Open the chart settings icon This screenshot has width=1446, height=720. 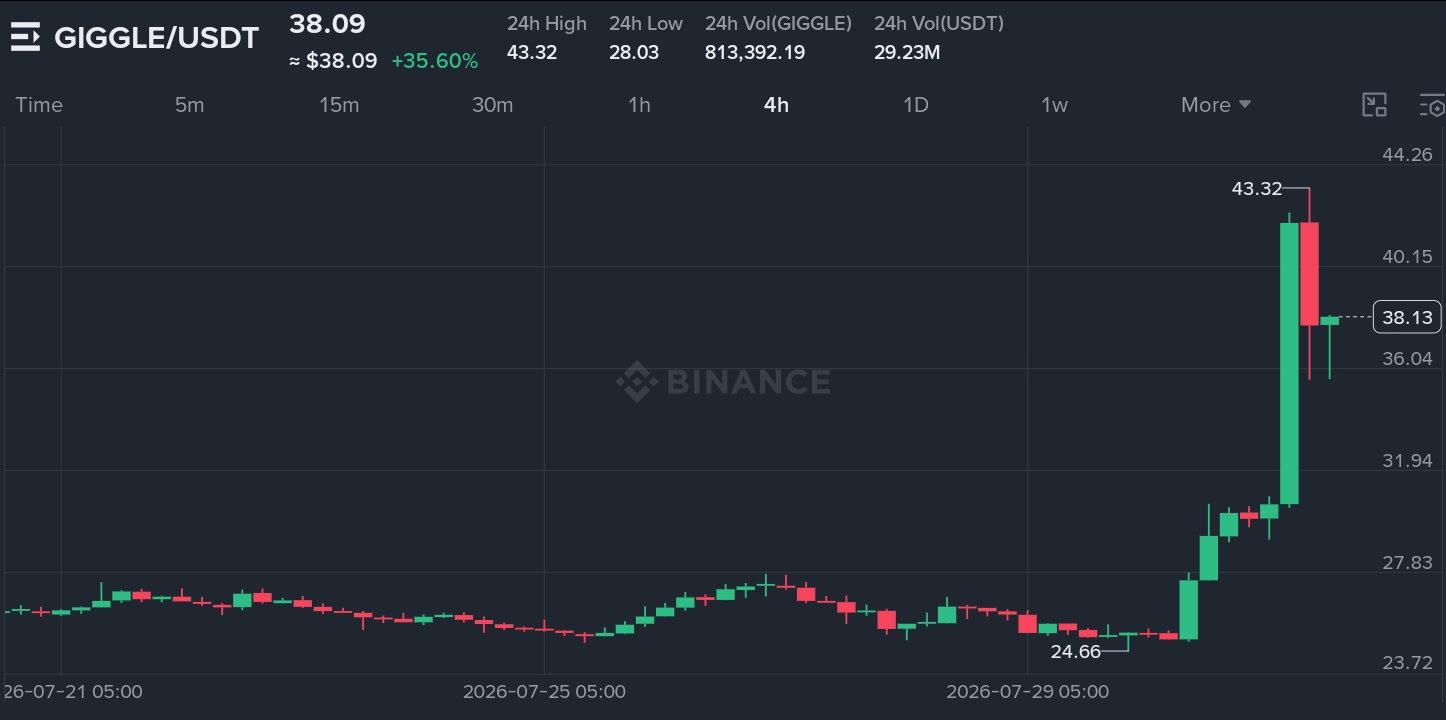(1433, 105)
